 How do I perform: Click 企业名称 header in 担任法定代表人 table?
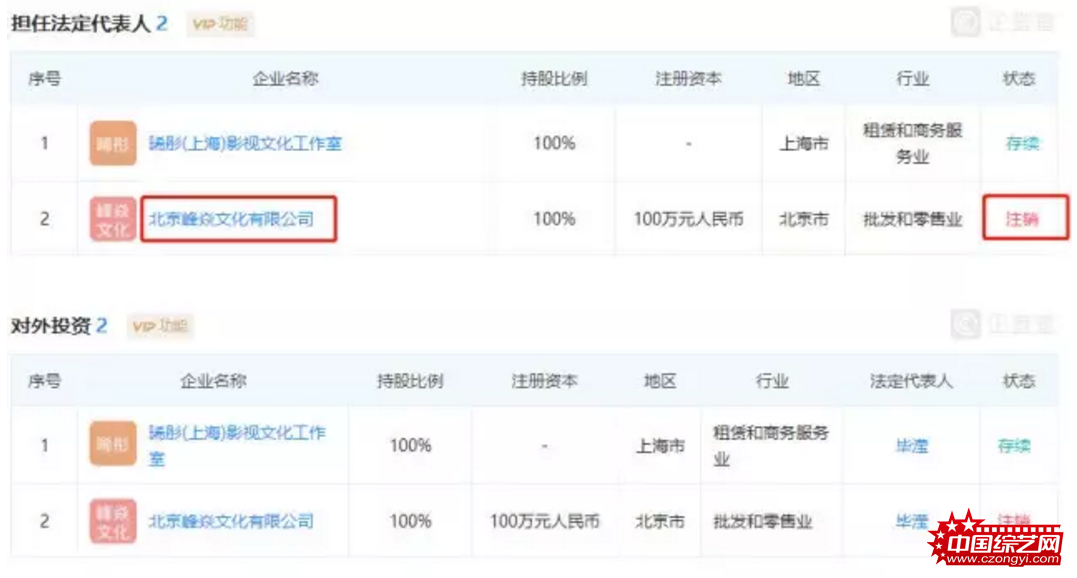pos(286,79)
